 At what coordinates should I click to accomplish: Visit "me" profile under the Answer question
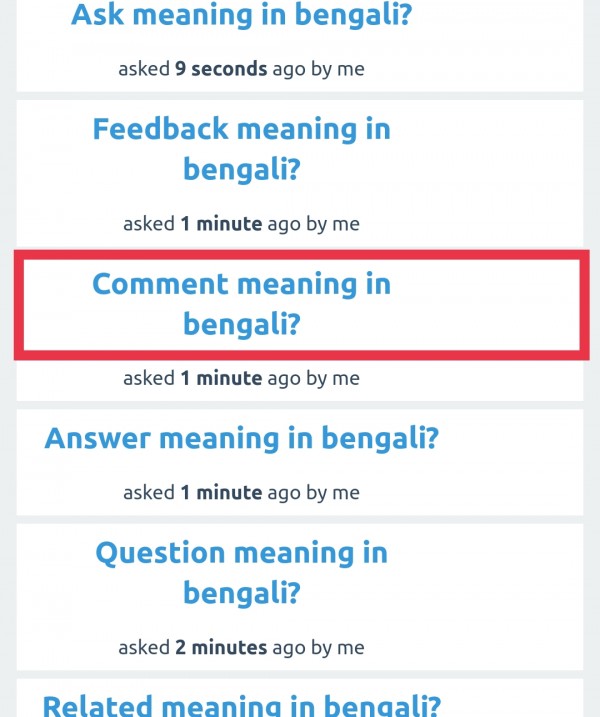pyautogui.click(x=346, y=492)
